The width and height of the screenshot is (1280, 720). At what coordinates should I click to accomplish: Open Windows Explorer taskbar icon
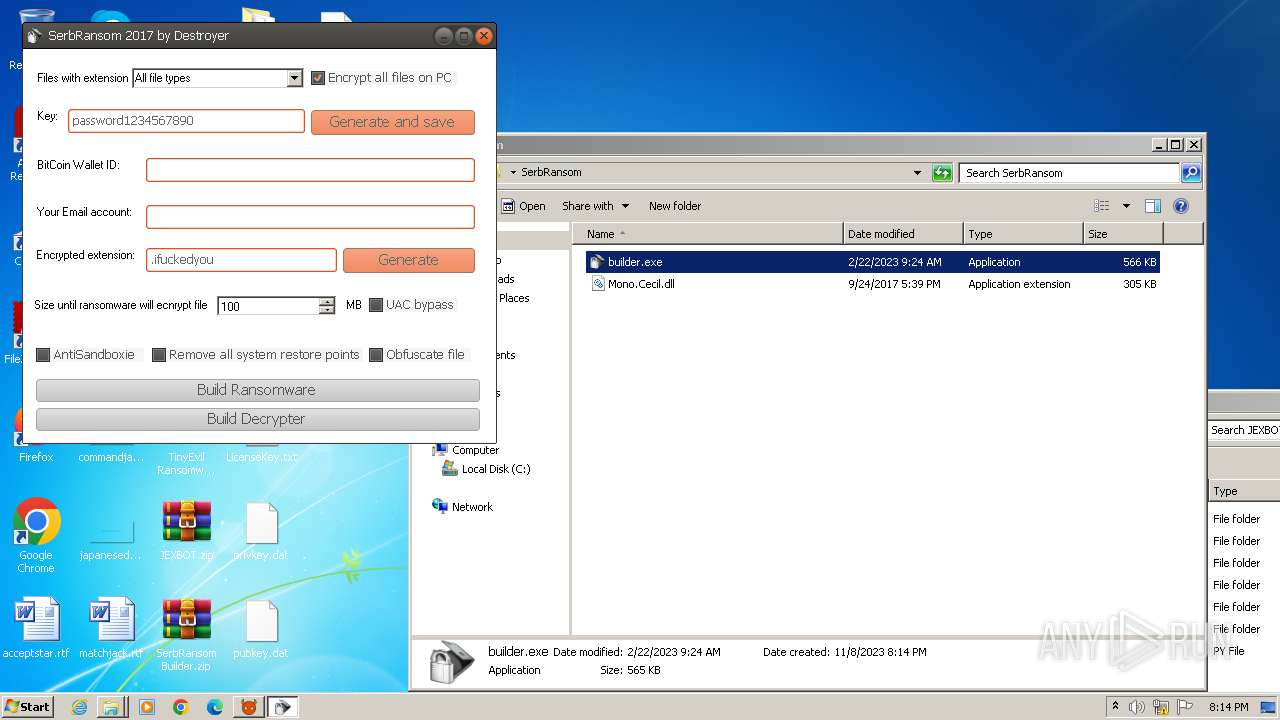coord(112,707)
